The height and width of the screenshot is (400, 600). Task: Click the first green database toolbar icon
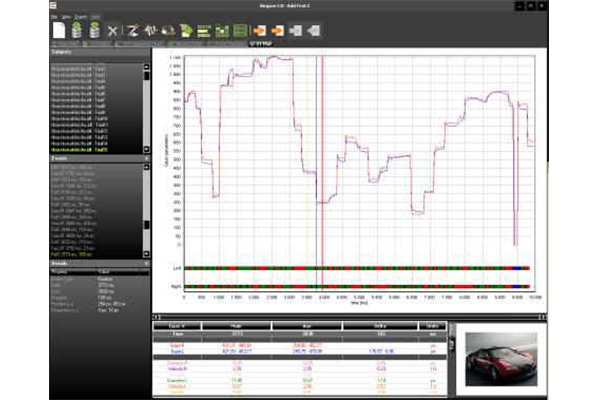click(77, 30)
